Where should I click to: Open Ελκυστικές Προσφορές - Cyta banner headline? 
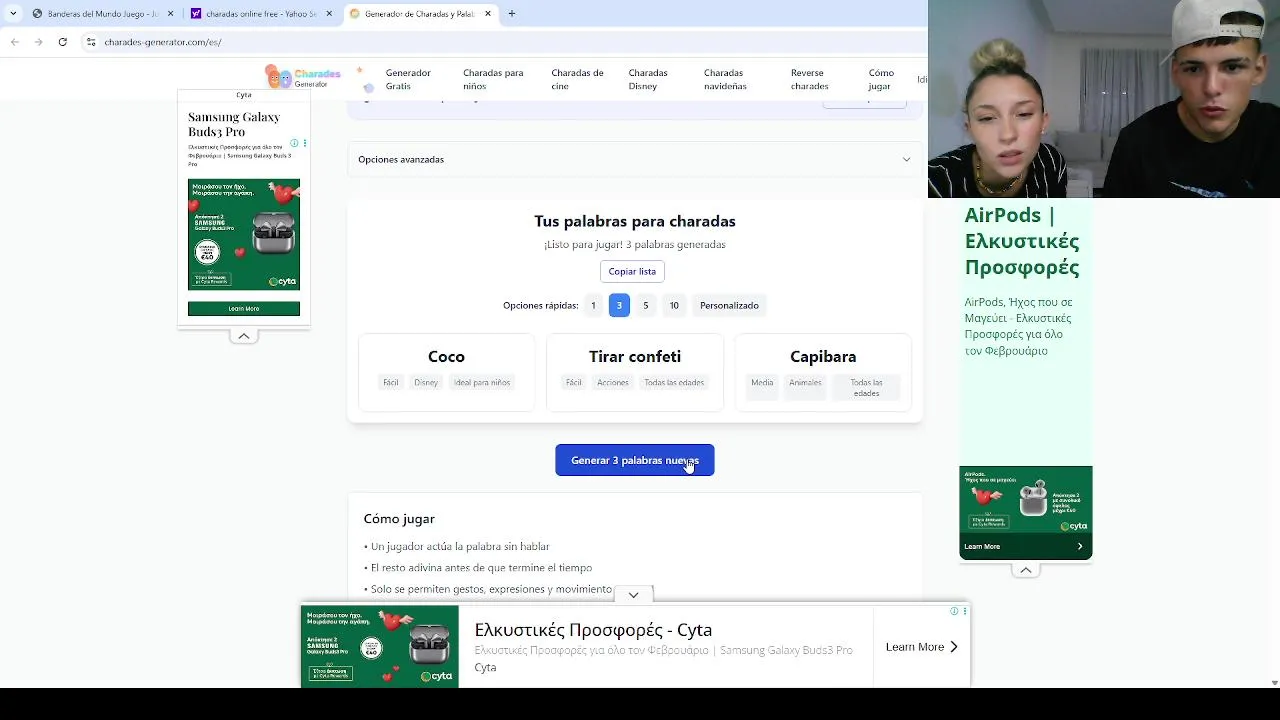click(593, 630)
